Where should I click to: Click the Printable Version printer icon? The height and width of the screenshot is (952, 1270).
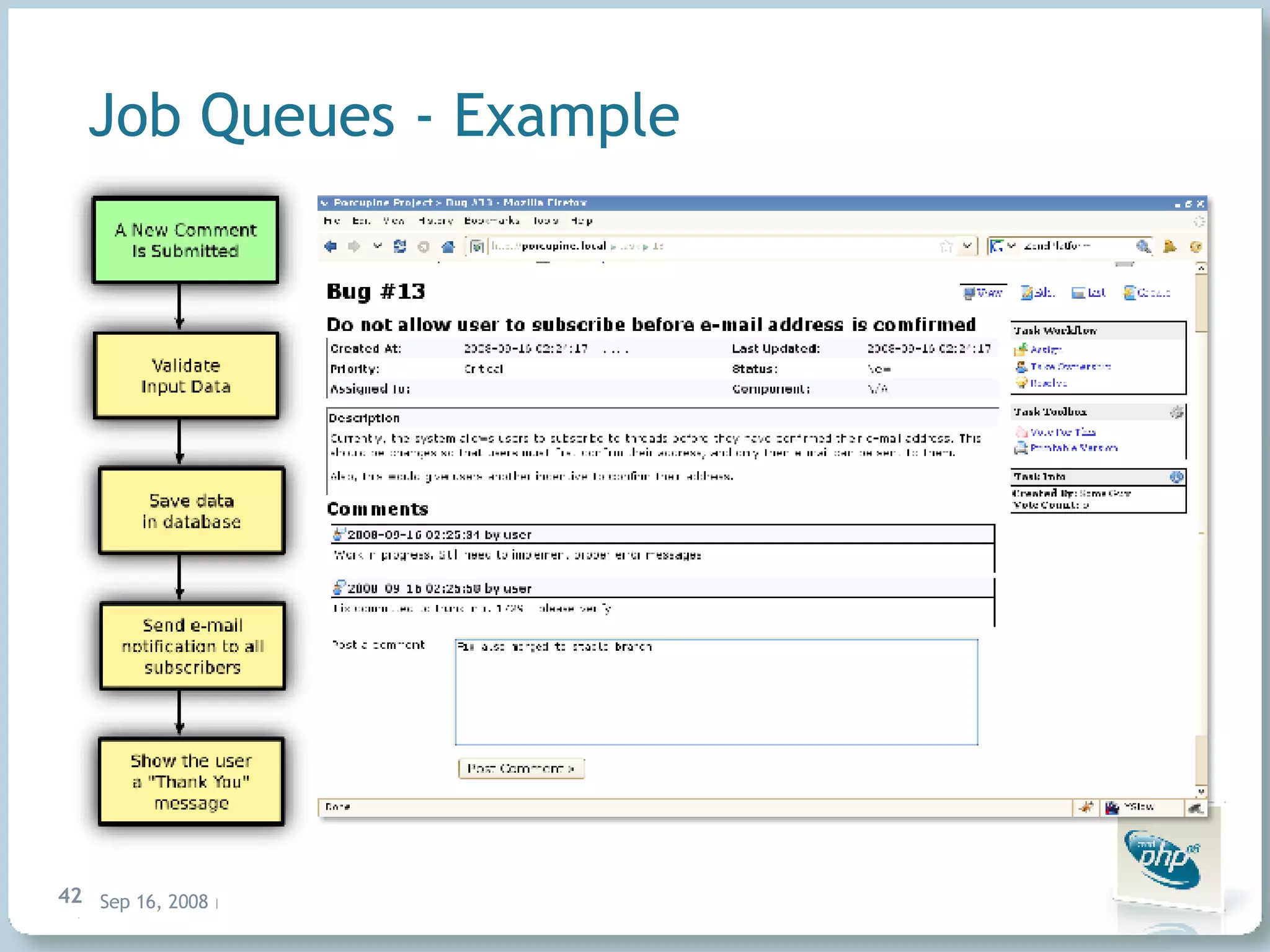1021,447
